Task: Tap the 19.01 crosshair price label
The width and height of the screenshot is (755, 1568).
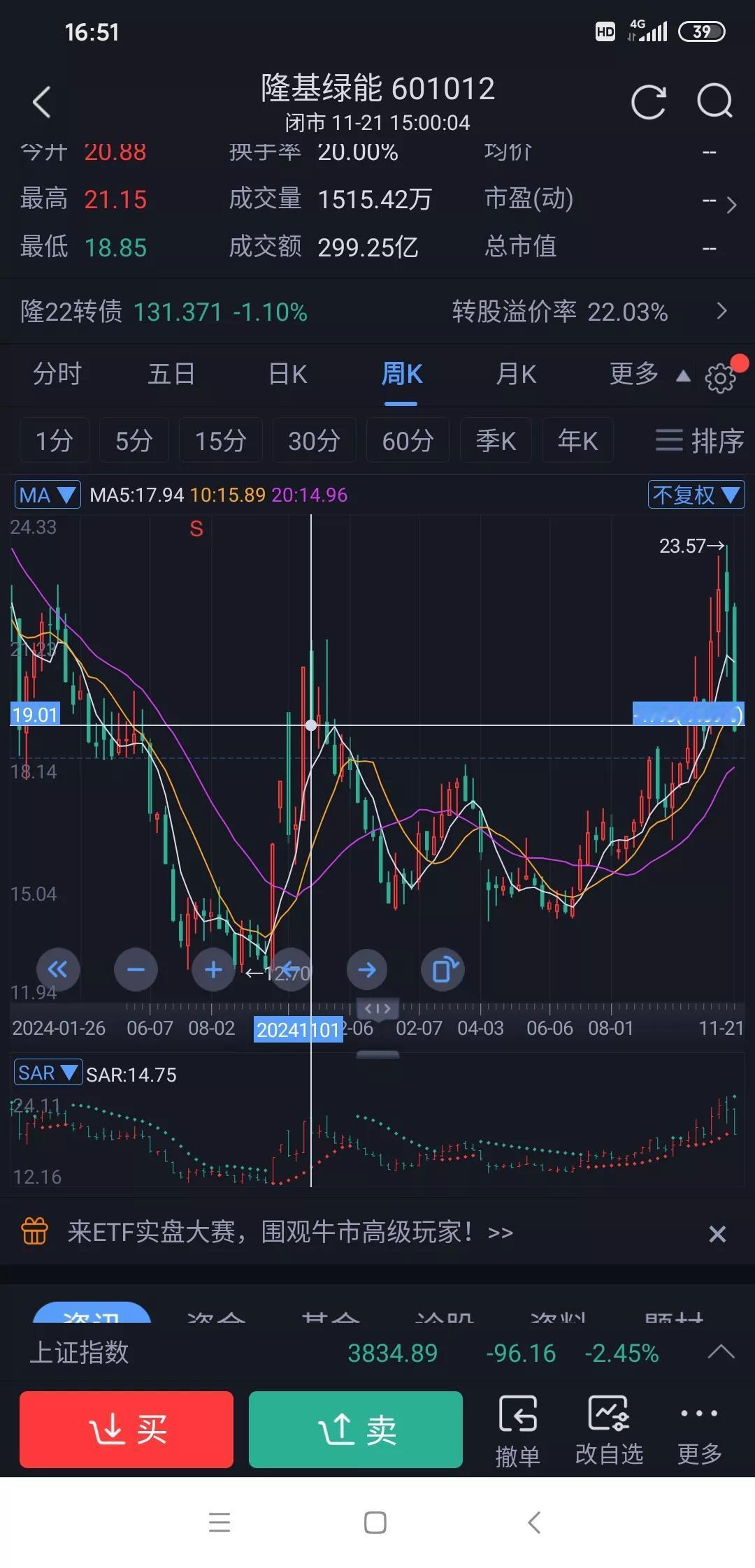Action: point(35,714)
